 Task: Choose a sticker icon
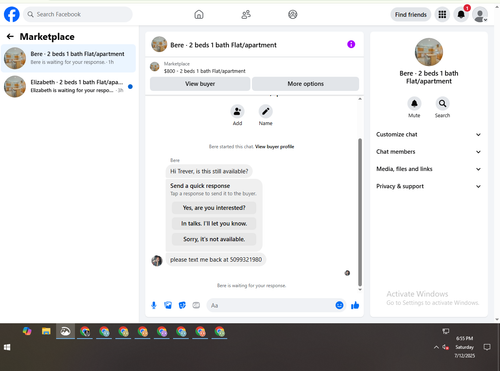coord(182,305)
